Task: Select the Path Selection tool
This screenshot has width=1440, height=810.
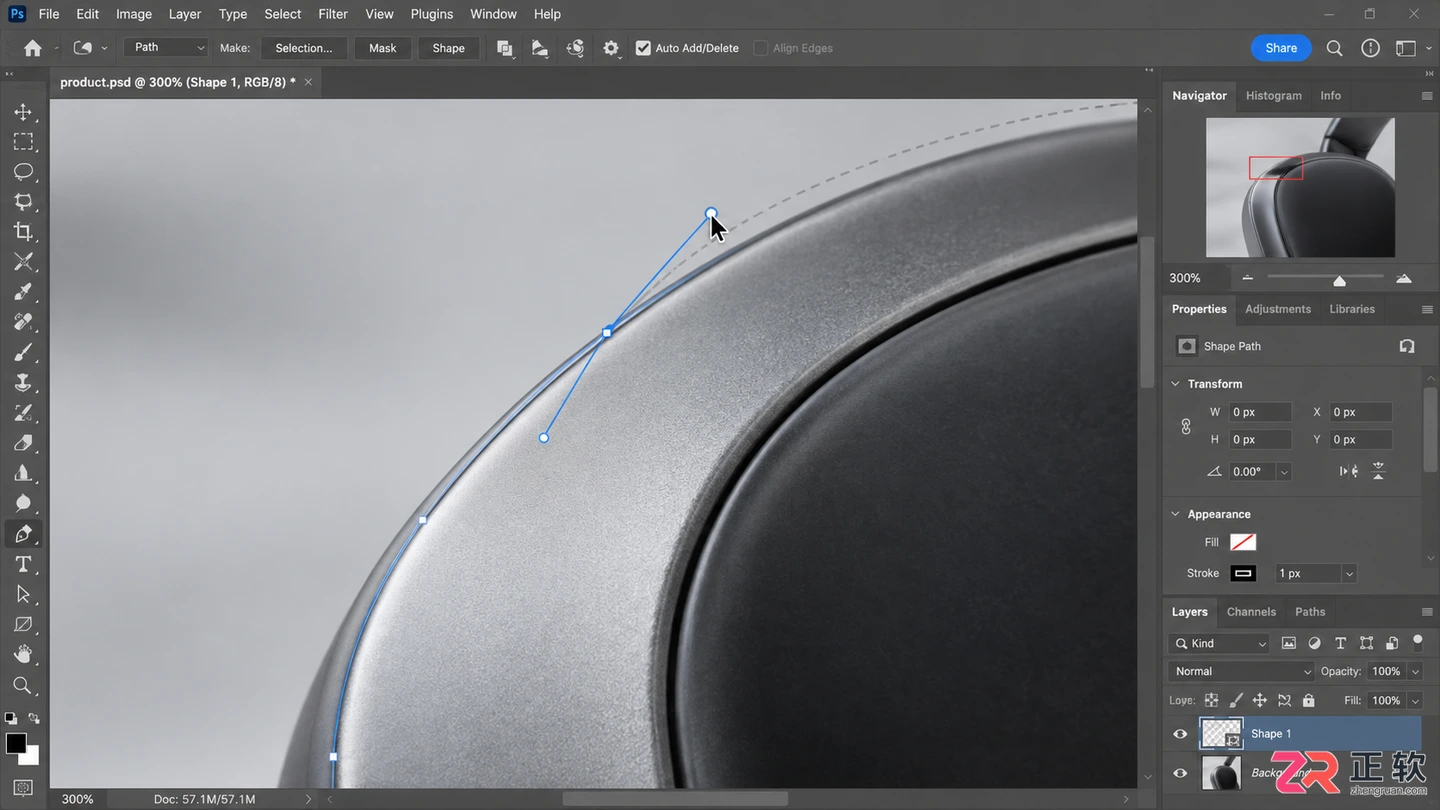Action: [x=23, y=594]
